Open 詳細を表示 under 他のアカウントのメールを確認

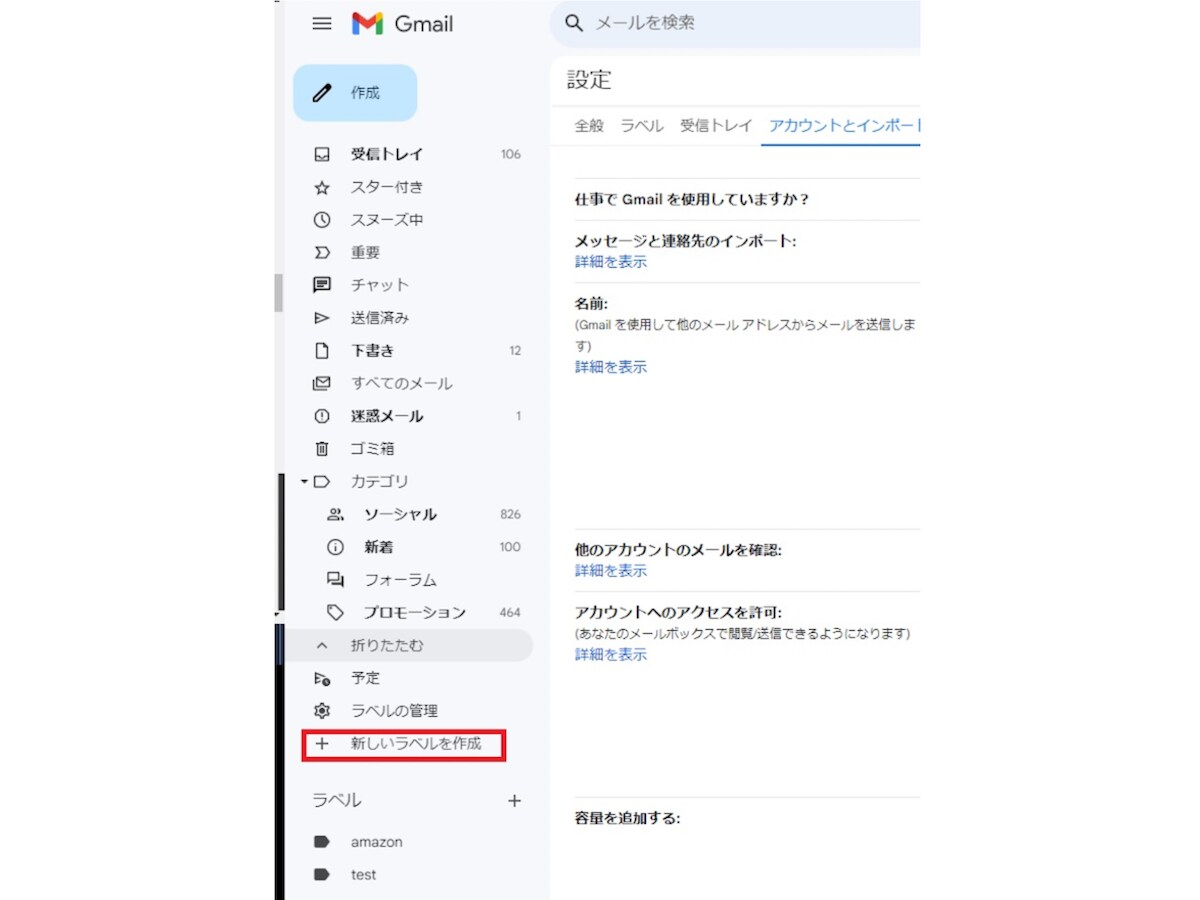click(611, 571)
